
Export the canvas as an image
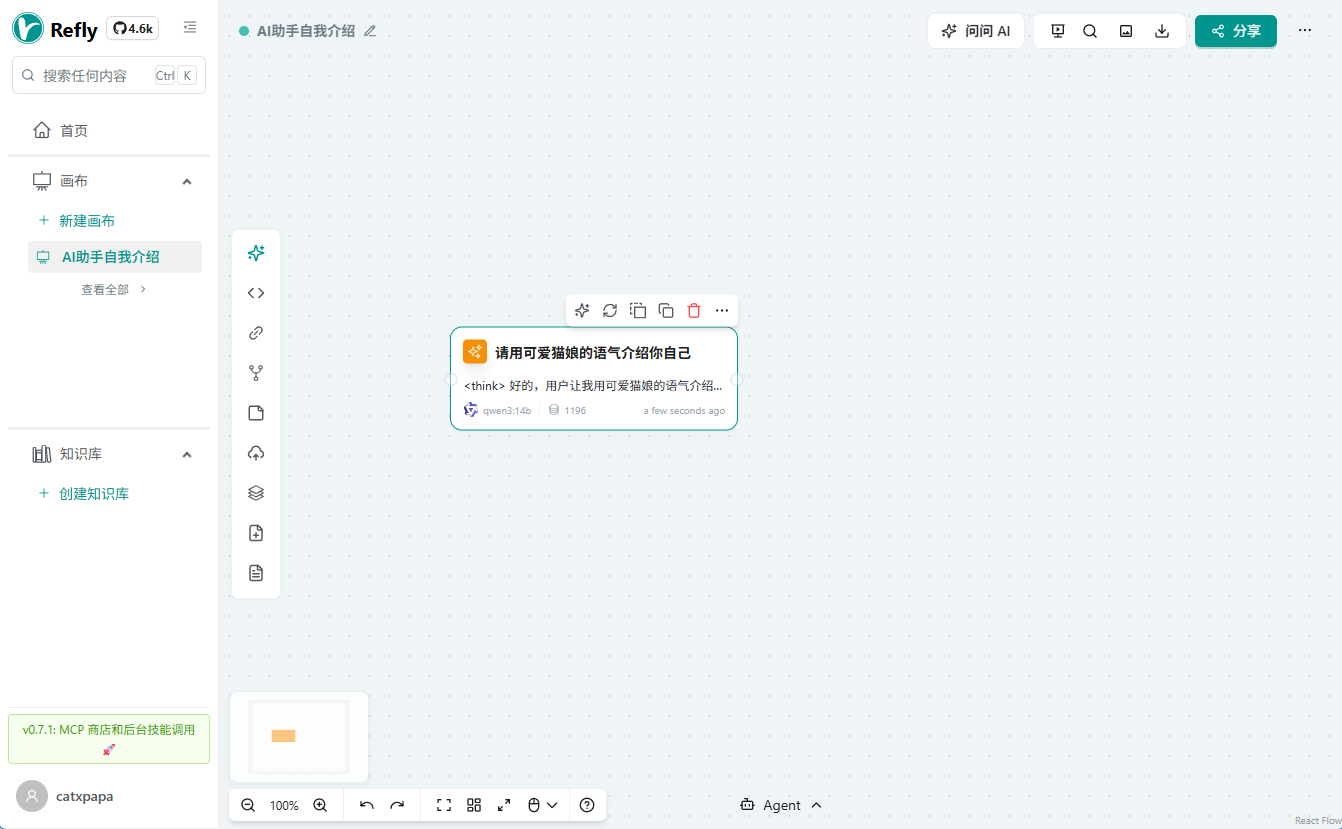[x=1126, y=31]
